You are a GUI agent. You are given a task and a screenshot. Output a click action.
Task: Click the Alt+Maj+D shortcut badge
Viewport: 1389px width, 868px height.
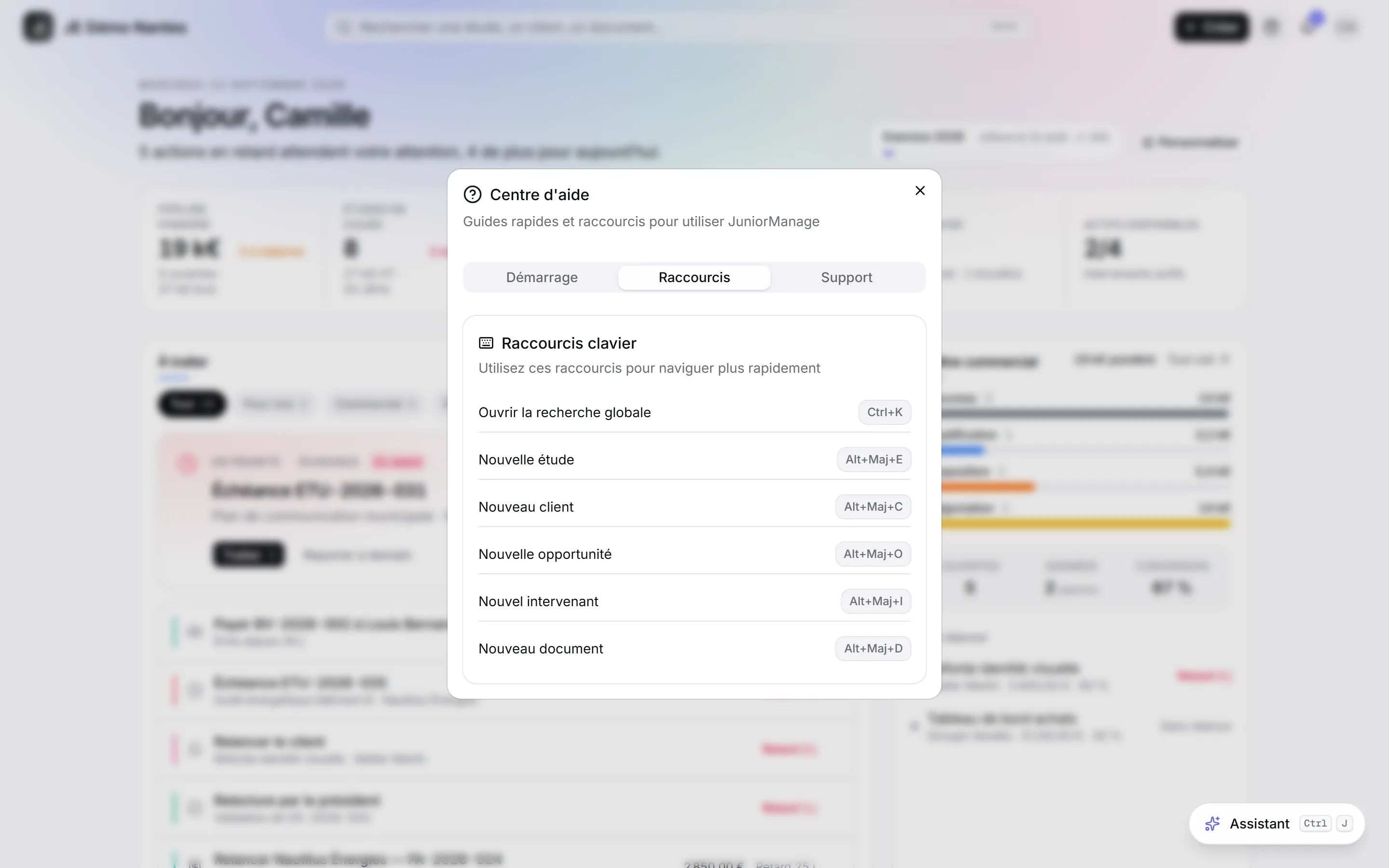coord(873,649)
